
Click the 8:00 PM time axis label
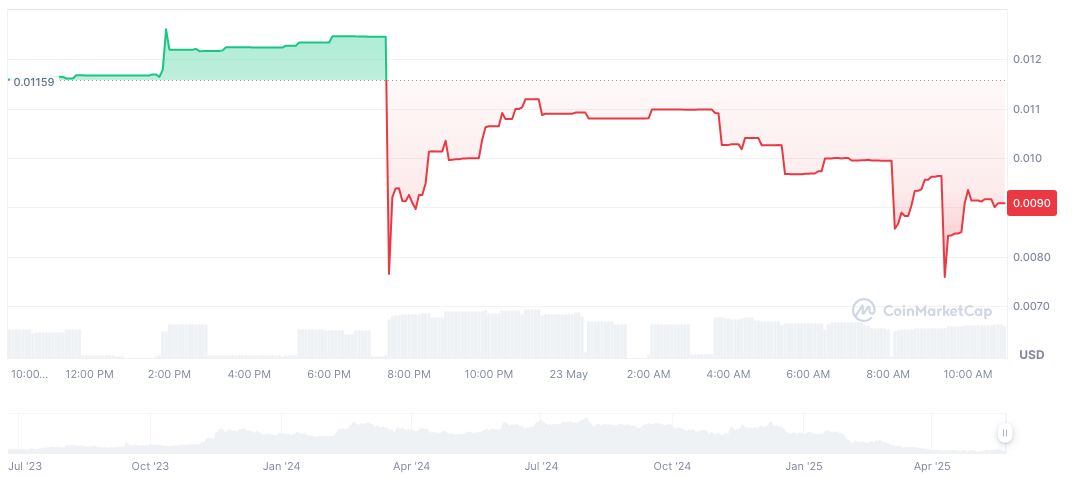click(408, 374)
